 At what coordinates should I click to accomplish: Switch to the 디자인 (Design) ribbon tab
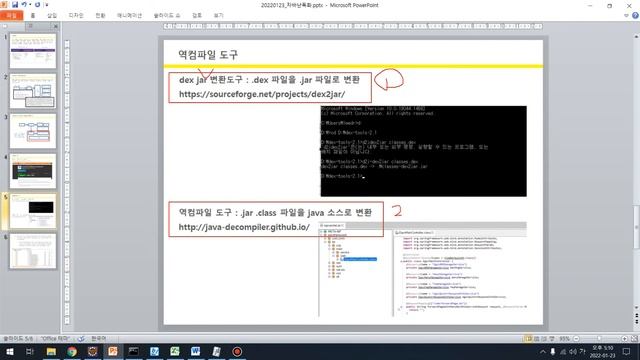coord(76,16)
